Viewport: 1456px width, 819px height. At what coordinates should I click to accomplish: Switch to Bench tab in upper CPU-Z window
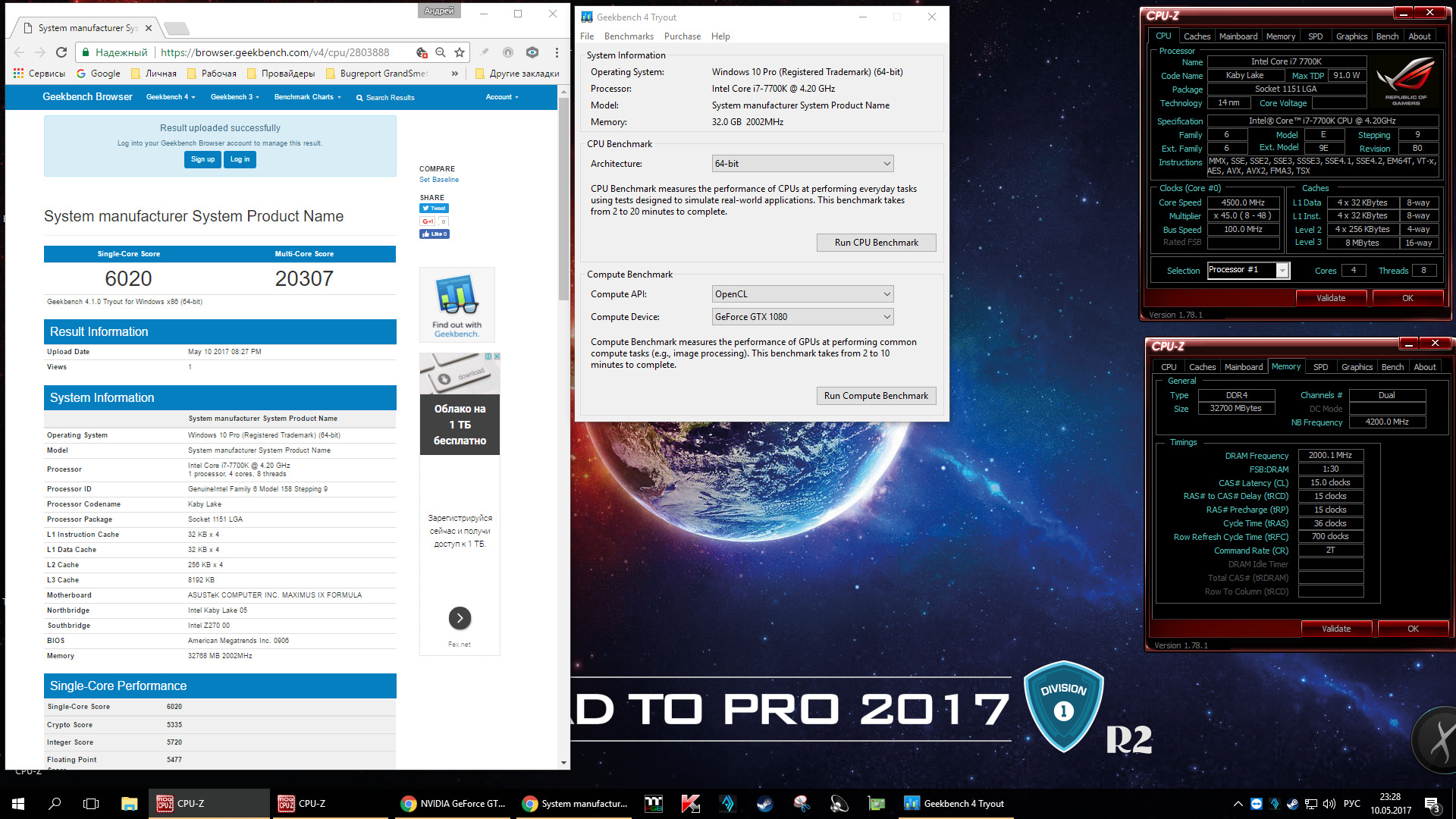coord(1387,36)
